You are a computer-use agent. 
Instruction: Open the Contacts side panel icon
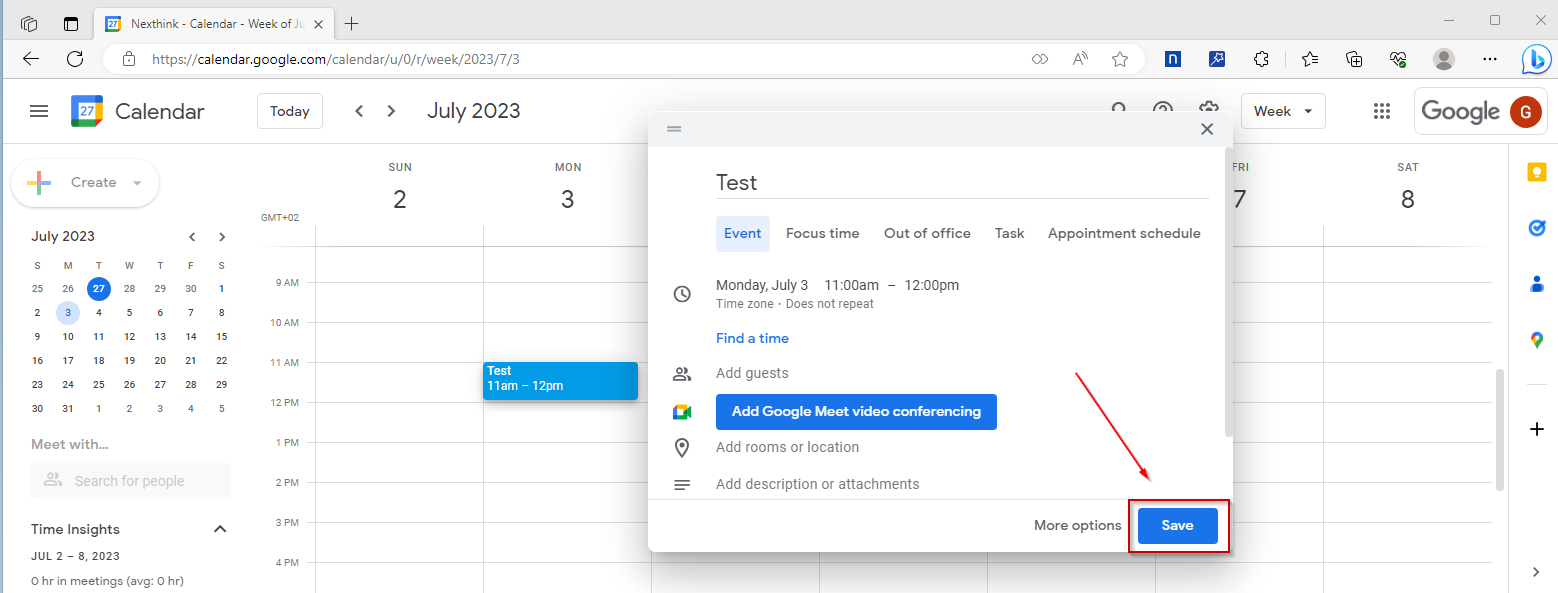(1537, 285)
